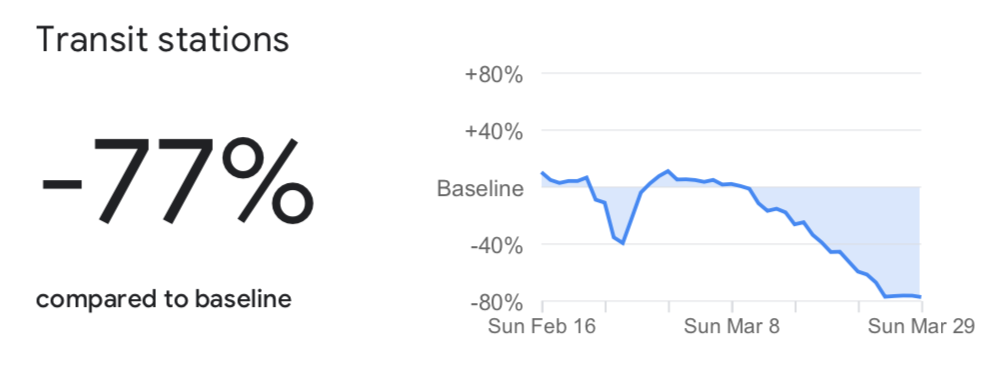This screenshot has height=378, width=1004.
Task: Click the +40% horizontal gridline
Action: pos(731,130)
